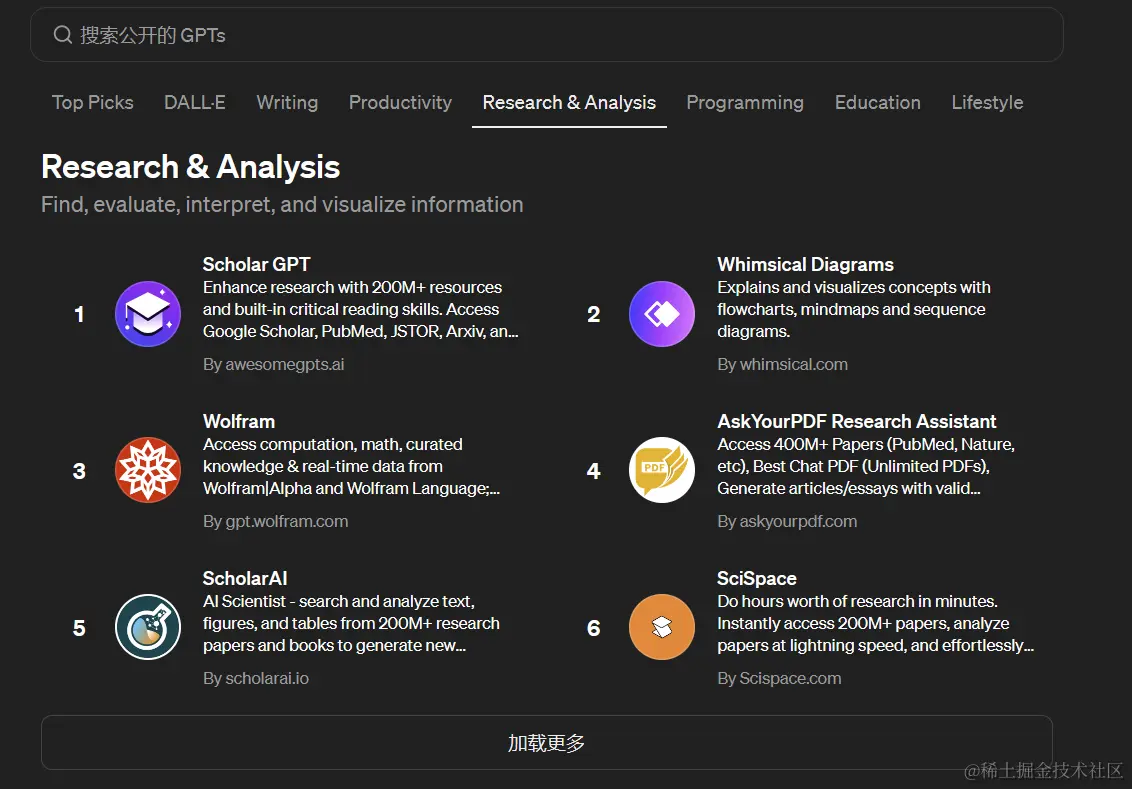This screenshot has width=1132, height=789.
Task: Open the ScholarAI title
Action: point(245,578)
